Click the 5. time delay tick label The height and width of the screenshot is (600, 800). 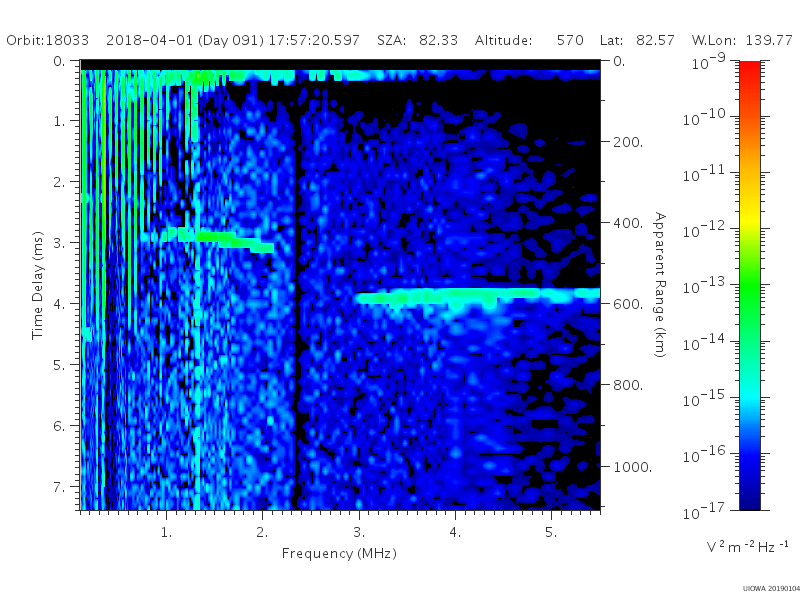tap(59, 365)
